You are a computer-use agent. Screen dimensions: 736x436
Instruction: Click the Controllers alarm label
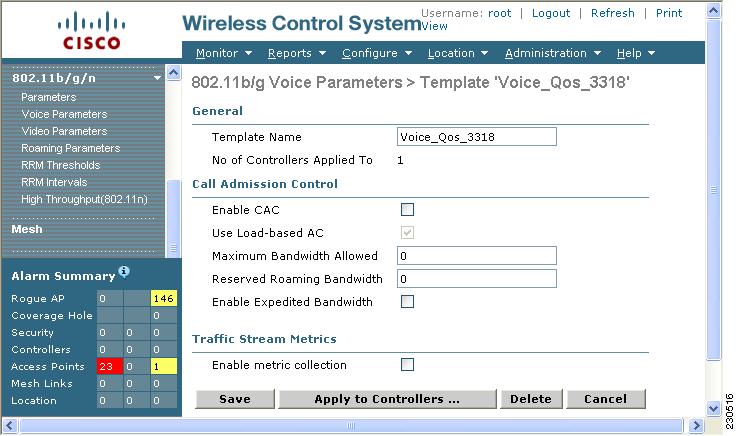(x=41, y=349)
